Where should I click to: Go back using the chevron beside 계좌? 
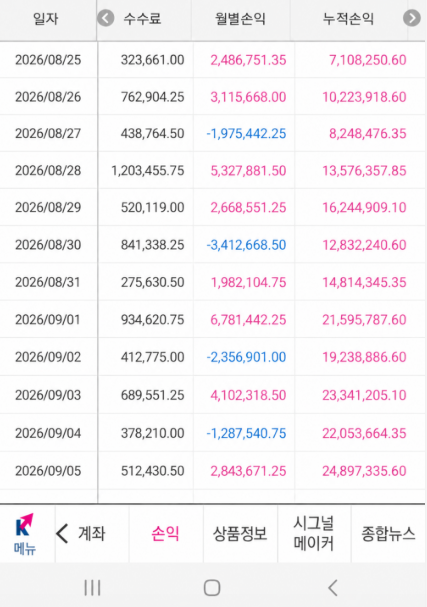pos(62,533)
